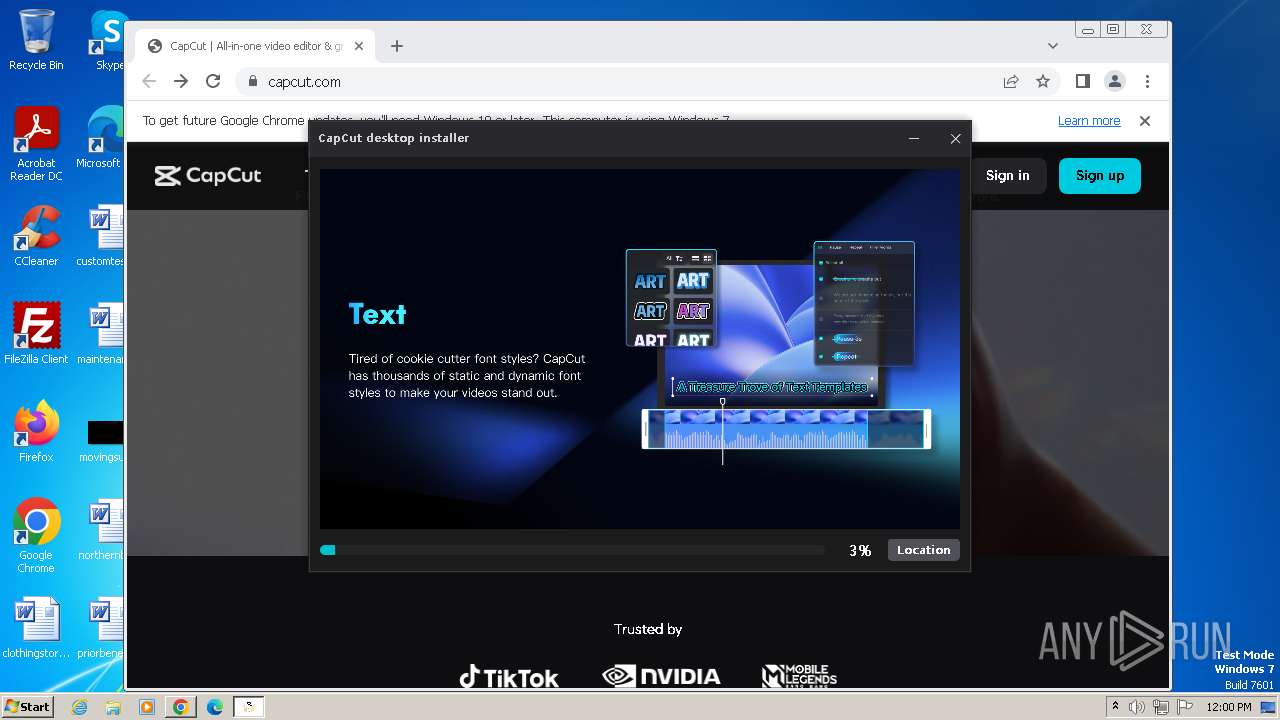This screenshot has height=720, width=1280.
Task: Click the Sign up button
Action: click(1100, 176)
